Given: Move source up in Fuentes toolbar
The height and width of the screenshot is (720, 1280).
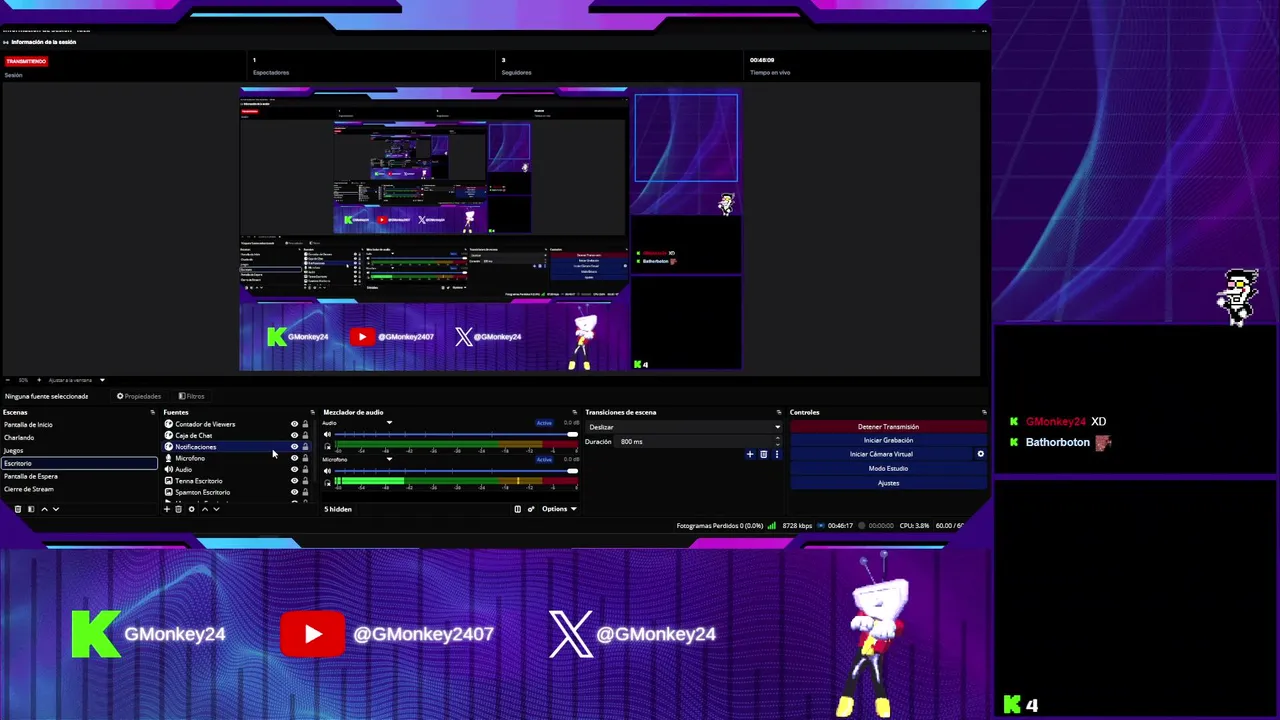Looking at the screenshot, I should [205, 509].
